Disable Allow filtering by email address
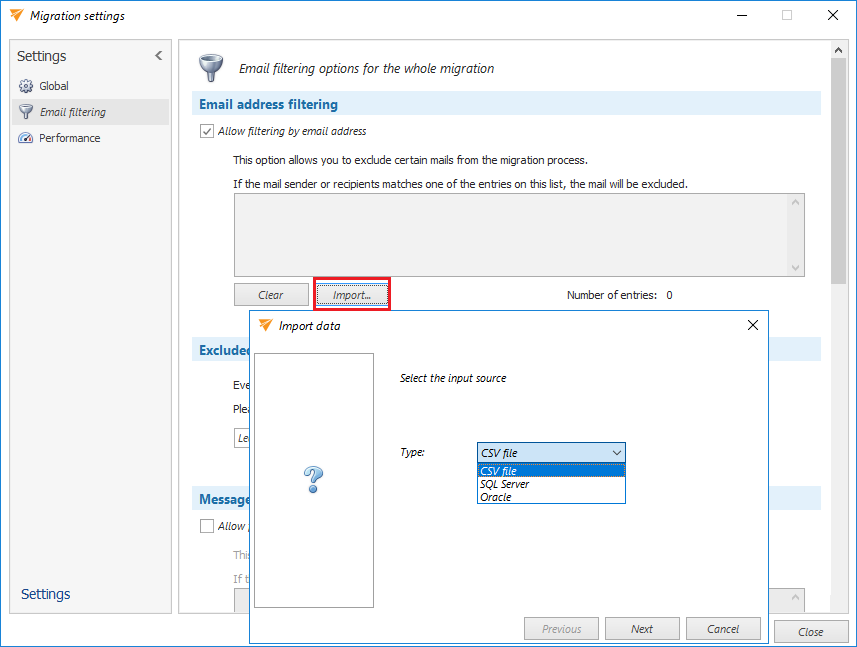This screenshot has width=857, height=647. (x=207, y=131)
